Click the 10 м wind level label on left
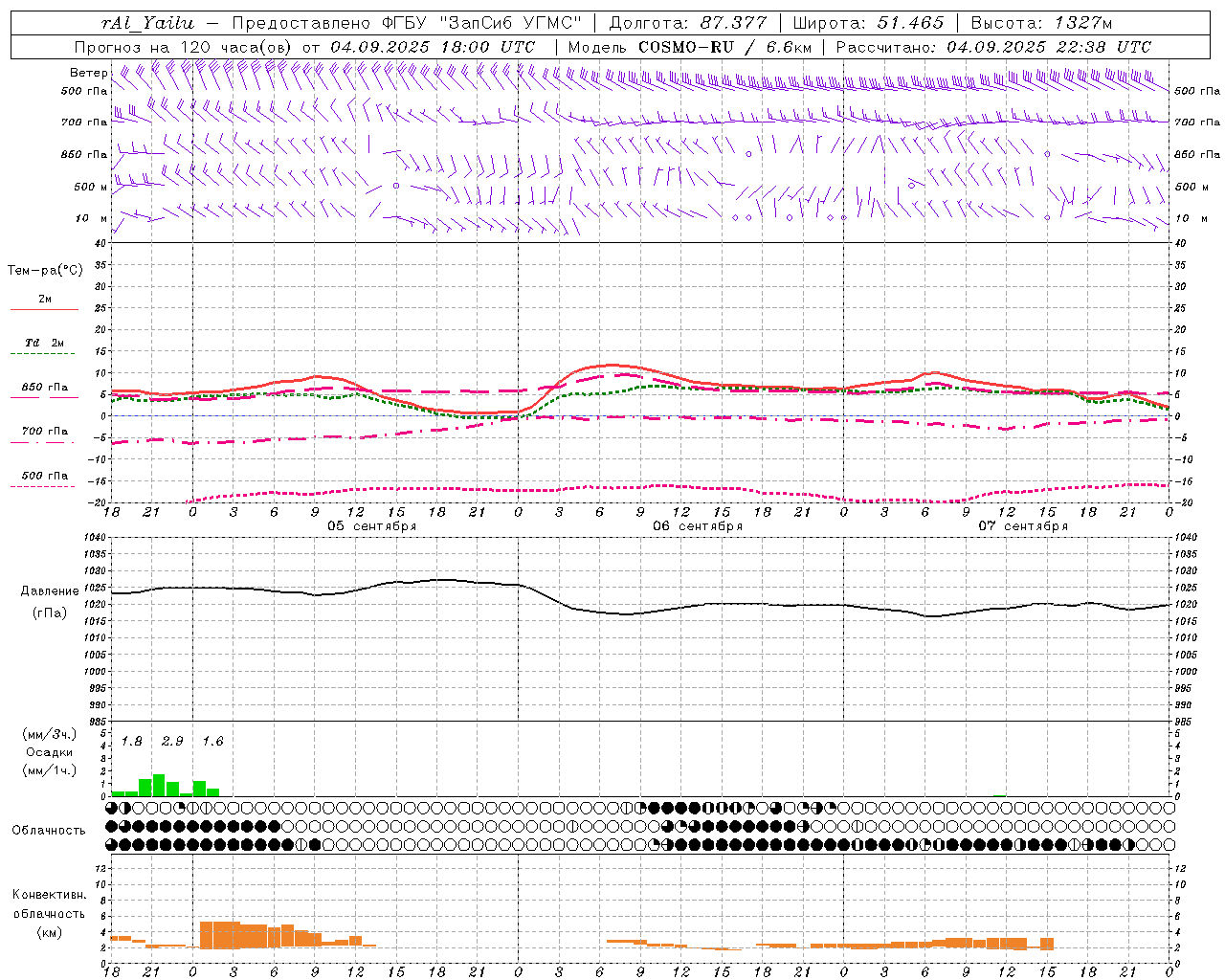This screenshot has width=1225, height=980. pos(91,218)
